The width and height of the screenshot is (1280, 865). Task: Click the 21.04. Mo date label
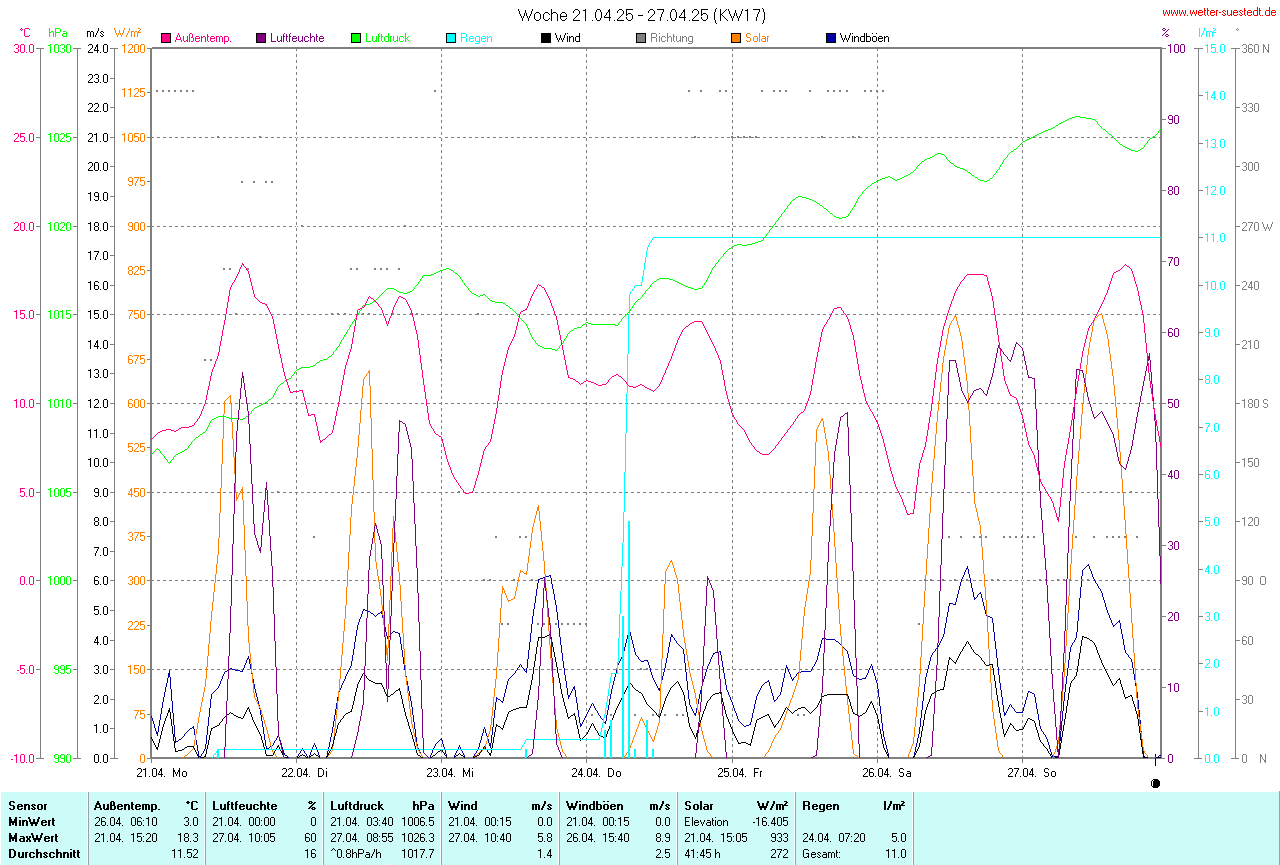coord(162,773)
